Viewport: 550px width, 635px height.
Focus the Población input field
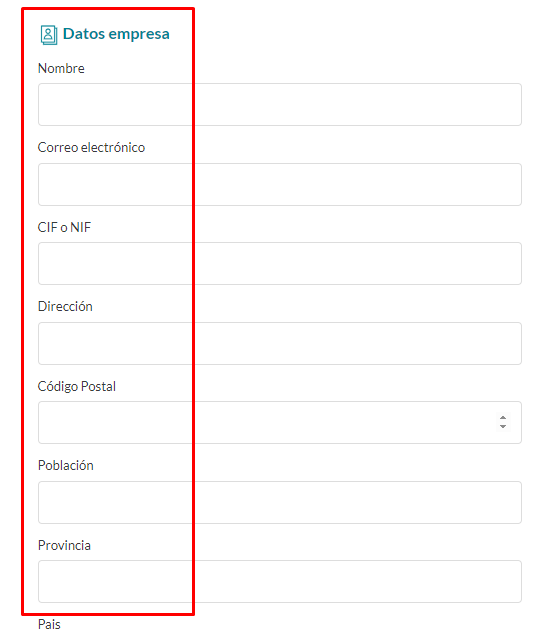coord(280,502)
